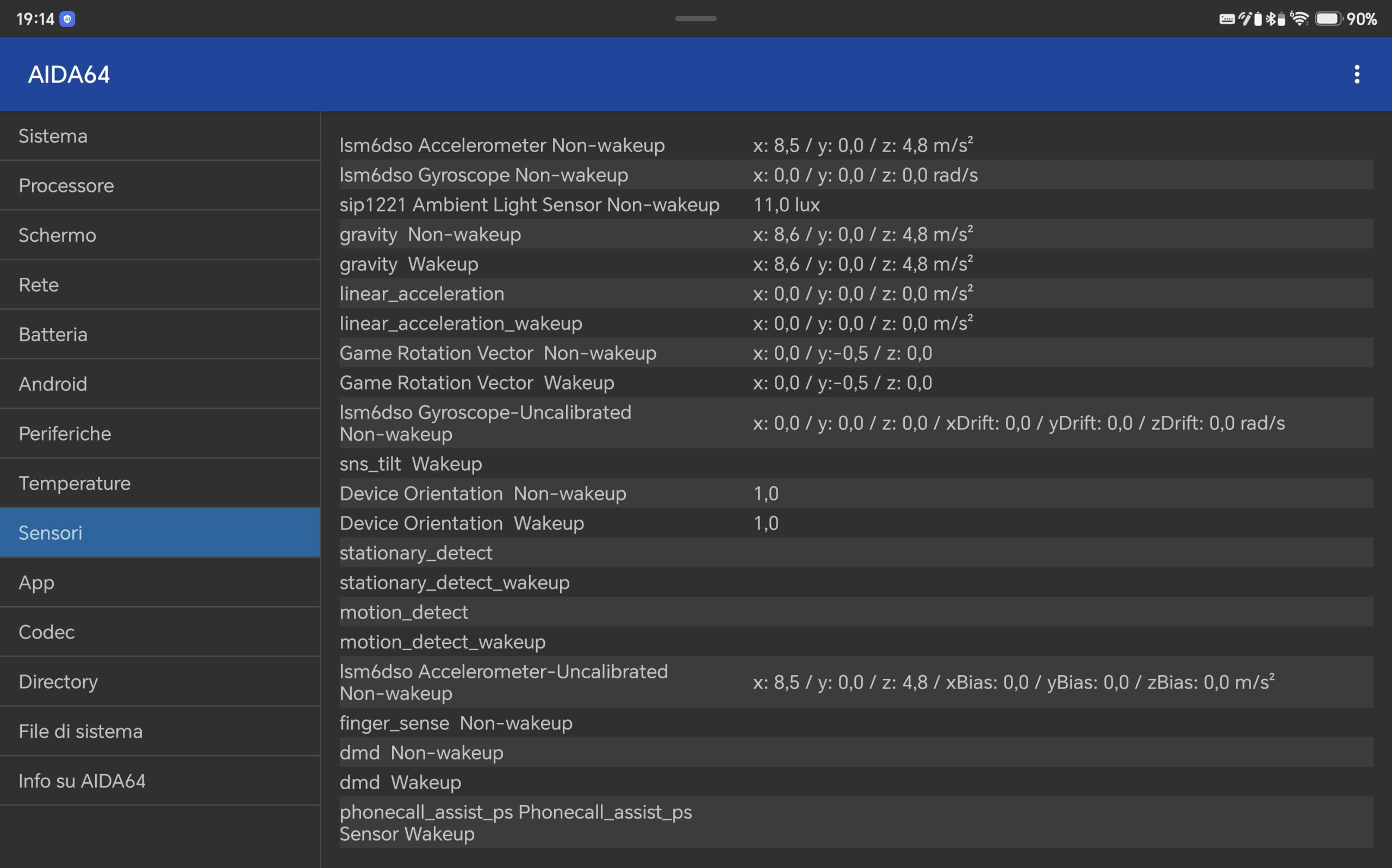Show Batteria information
This screenshot has height=868, width=1392.
click(160, 334)
